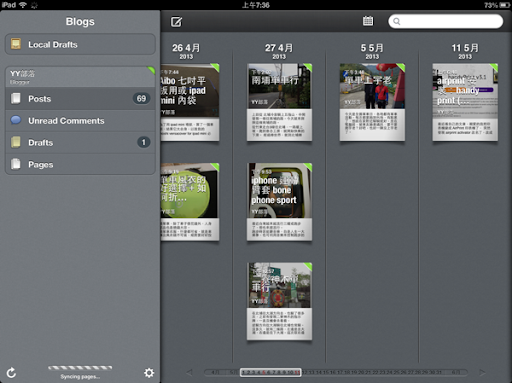This screenshot has width=512, height=383.
Task: Open the 南埔車車行 post card
Action: 279,102
